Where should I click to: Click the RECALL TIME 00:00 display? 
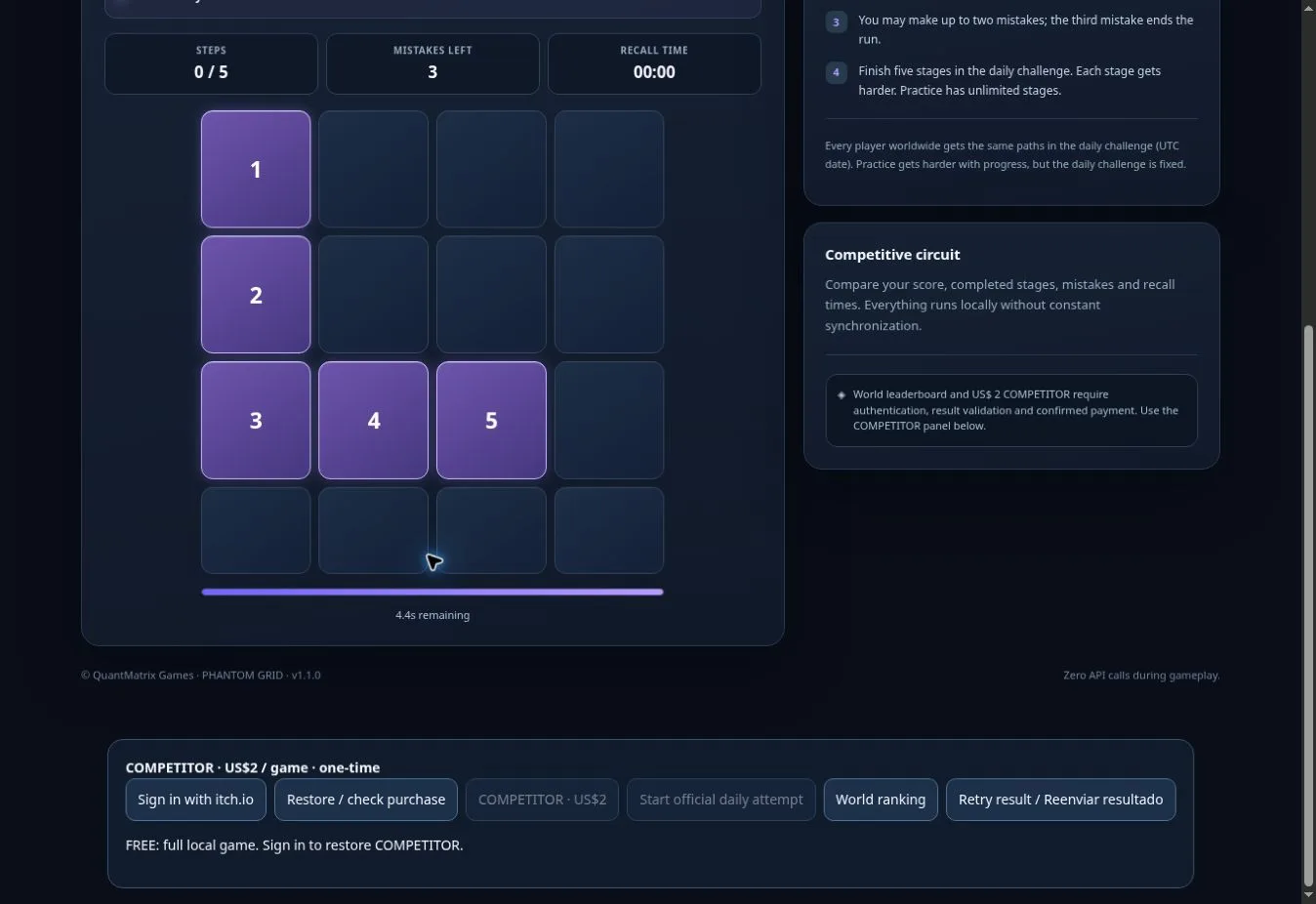pyautogui.click(x=654, y=63)
